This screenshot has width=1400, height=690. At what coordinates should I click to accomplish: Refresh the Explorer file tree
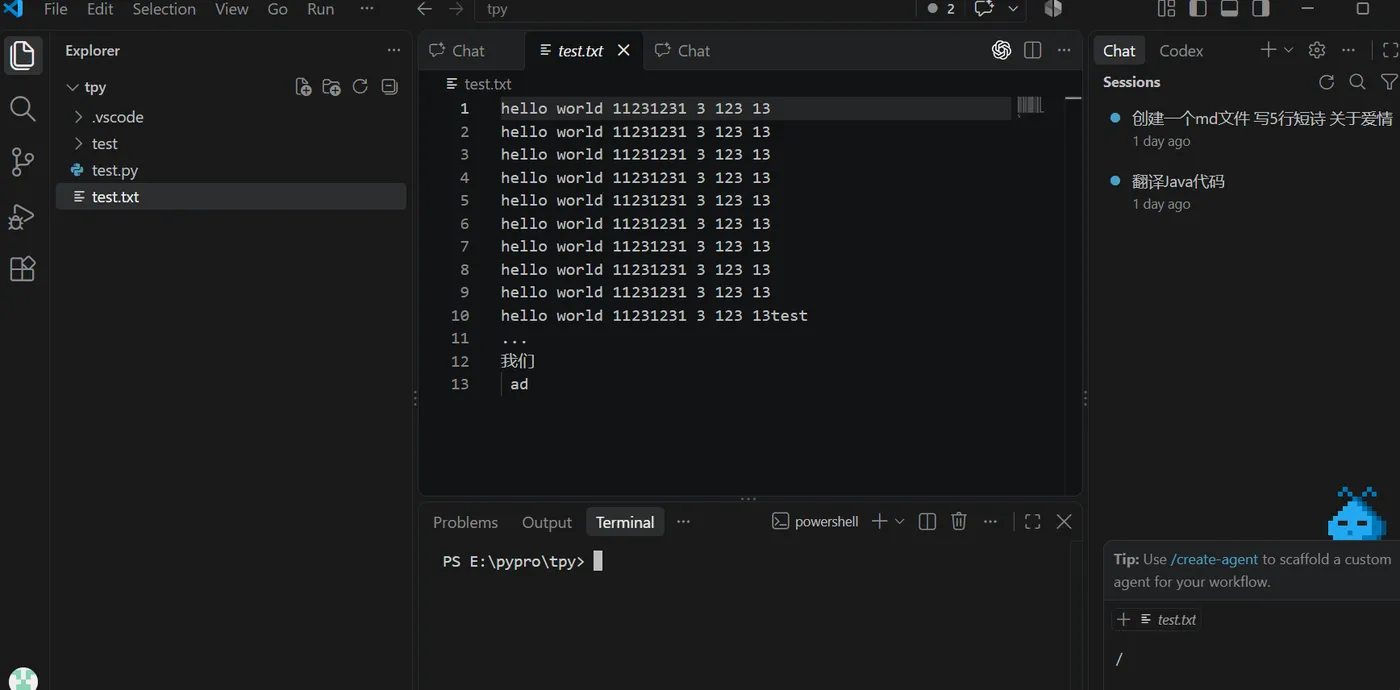click(x=361, y=87)
